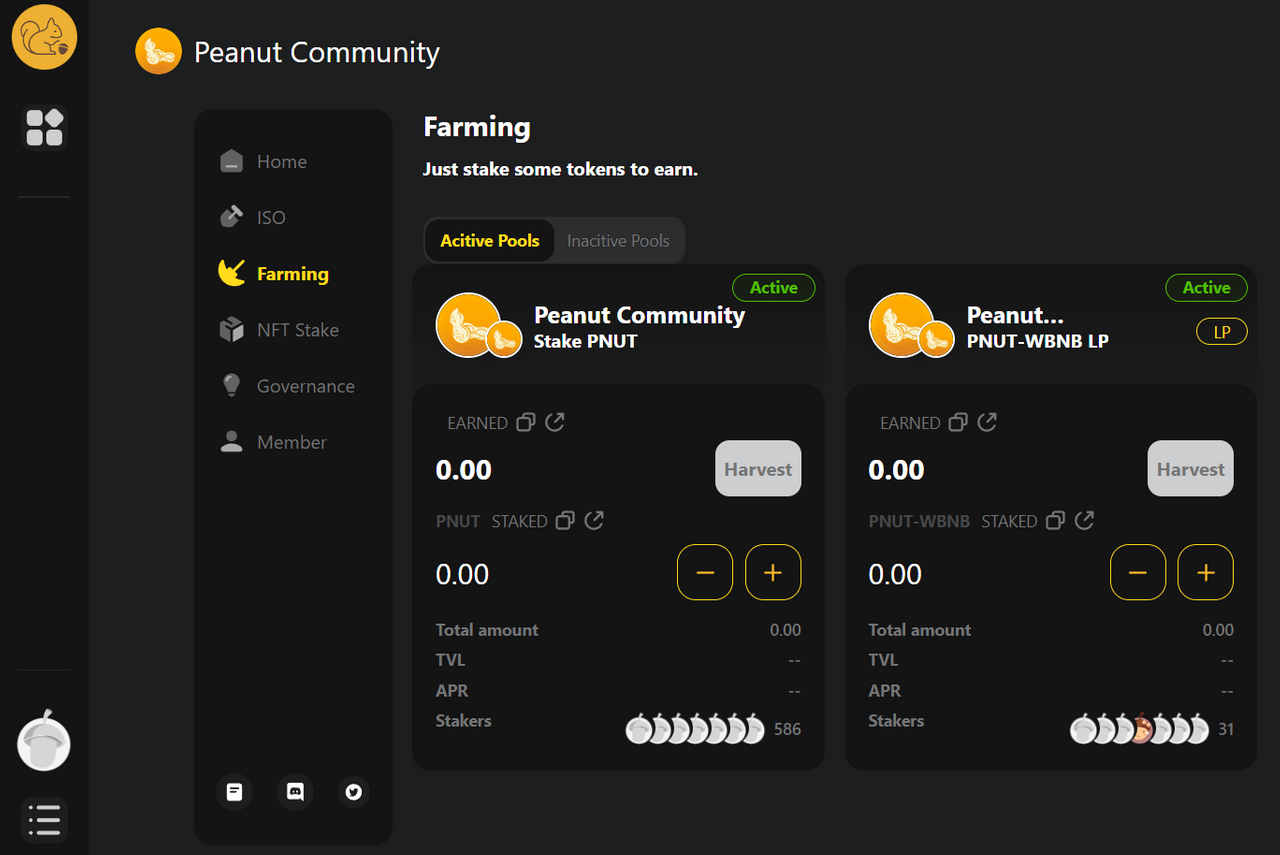Viewport: 1280px width, 855px height.
Task: Open the communities grid icon
Action: (44, 127)
